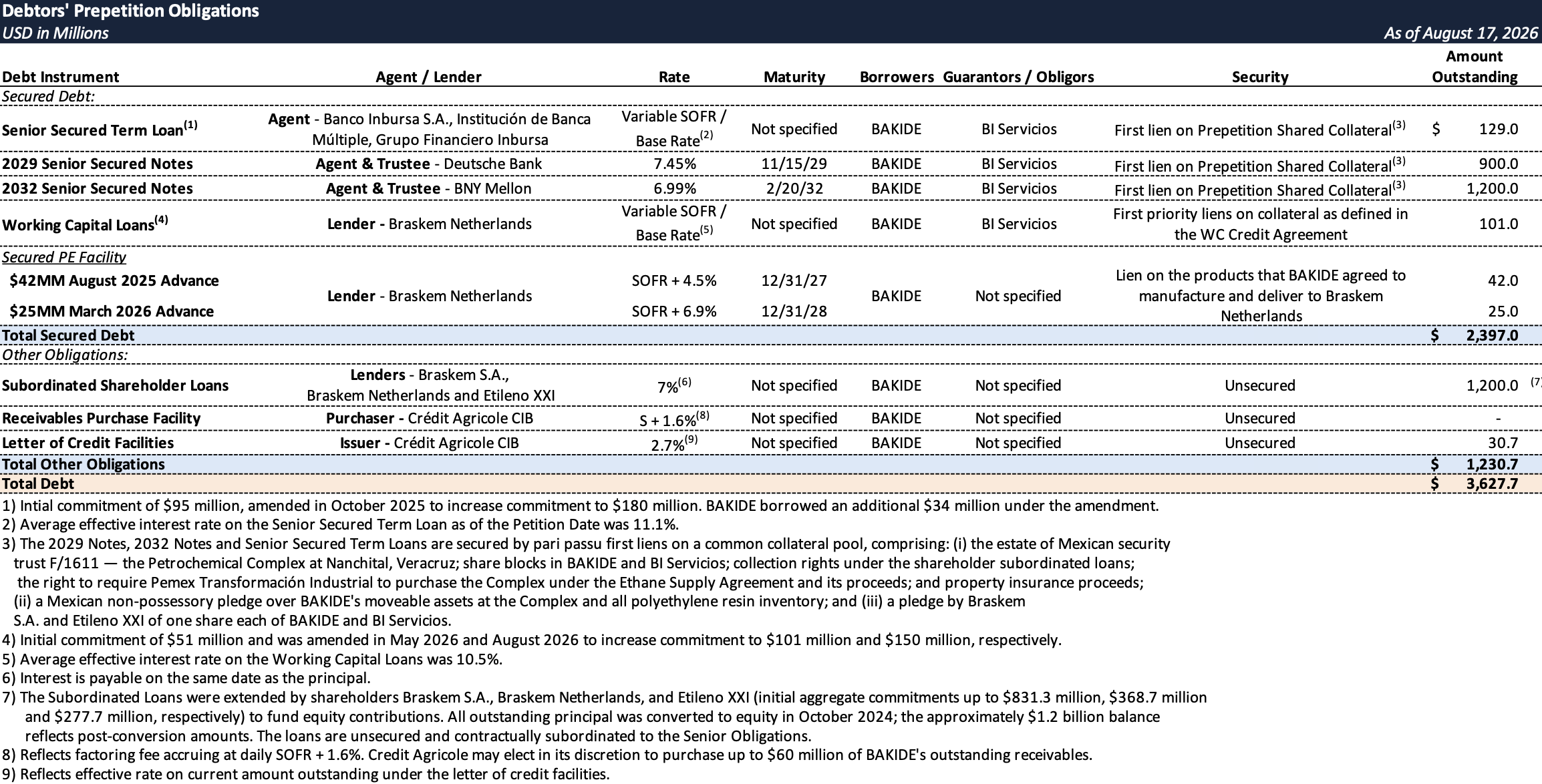Click the "$42MM August 2025 Advance" label
The width and height of the screenshot is (1542, 784).
114,280
